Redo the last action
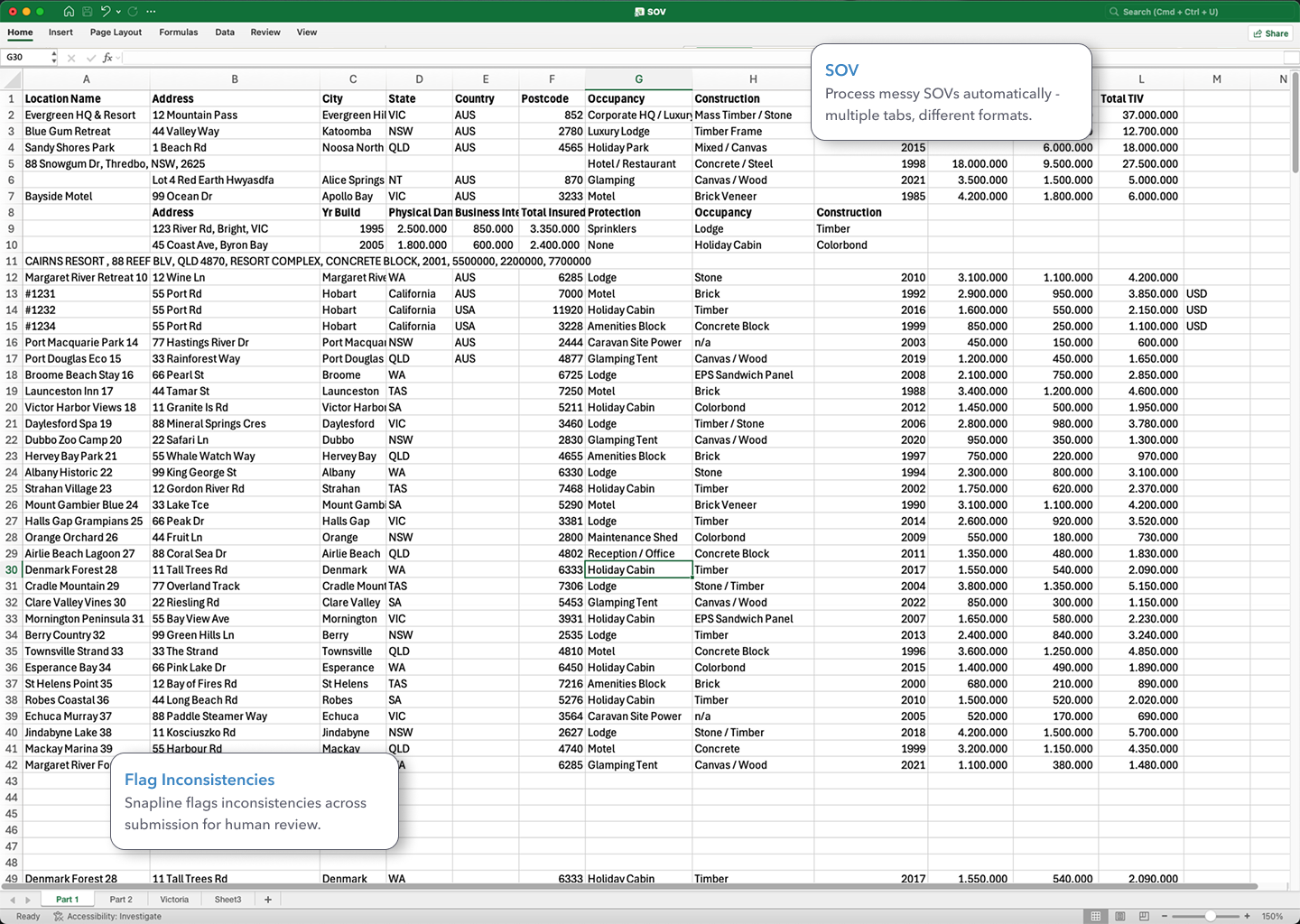This screenshot has width=1300, height=924. coord(133,11)
